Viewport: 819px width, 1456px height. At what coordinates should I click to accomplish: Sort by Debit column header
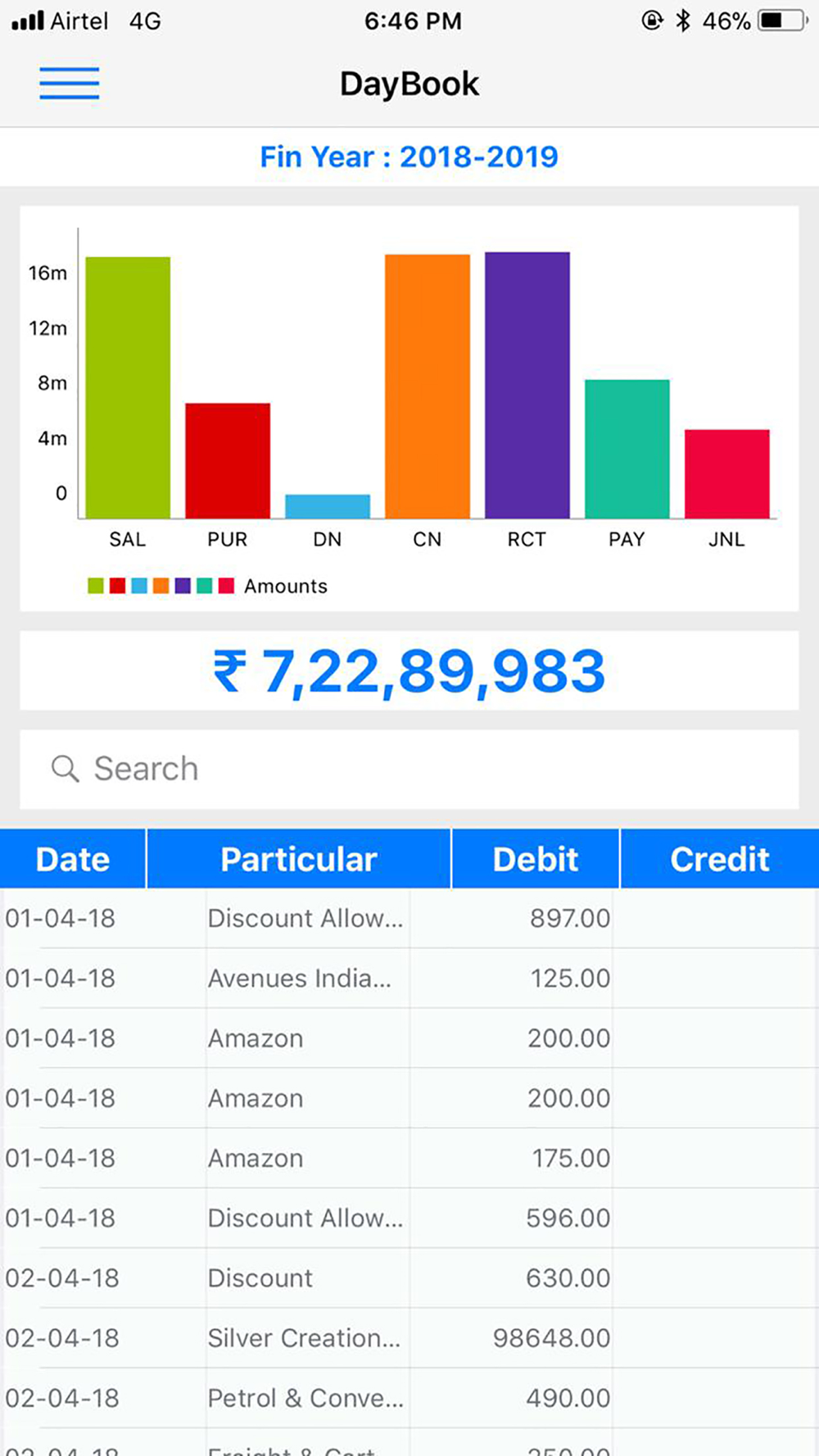click(536, 859)
